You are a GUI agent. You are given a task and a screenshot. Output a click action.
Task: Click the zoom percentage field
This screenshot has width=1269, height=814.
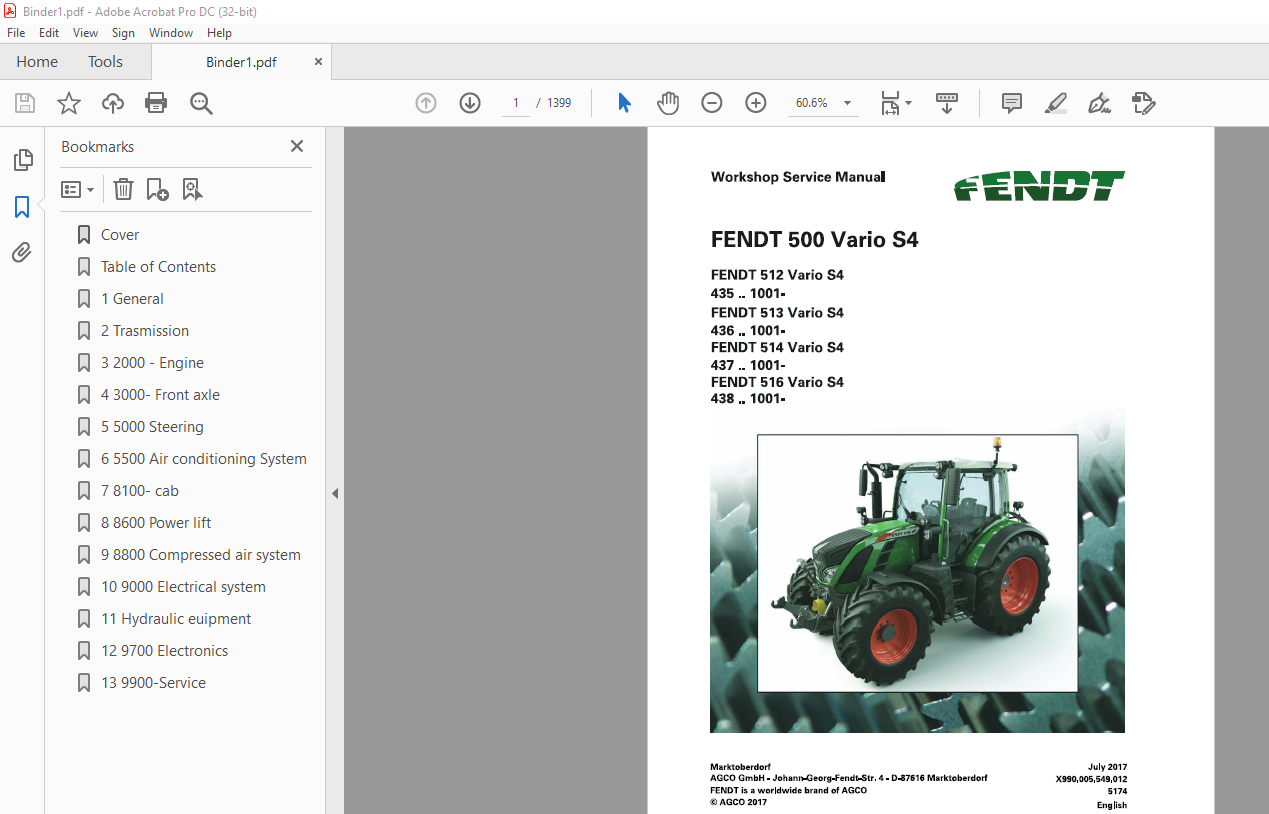click(x=812, y=103)
